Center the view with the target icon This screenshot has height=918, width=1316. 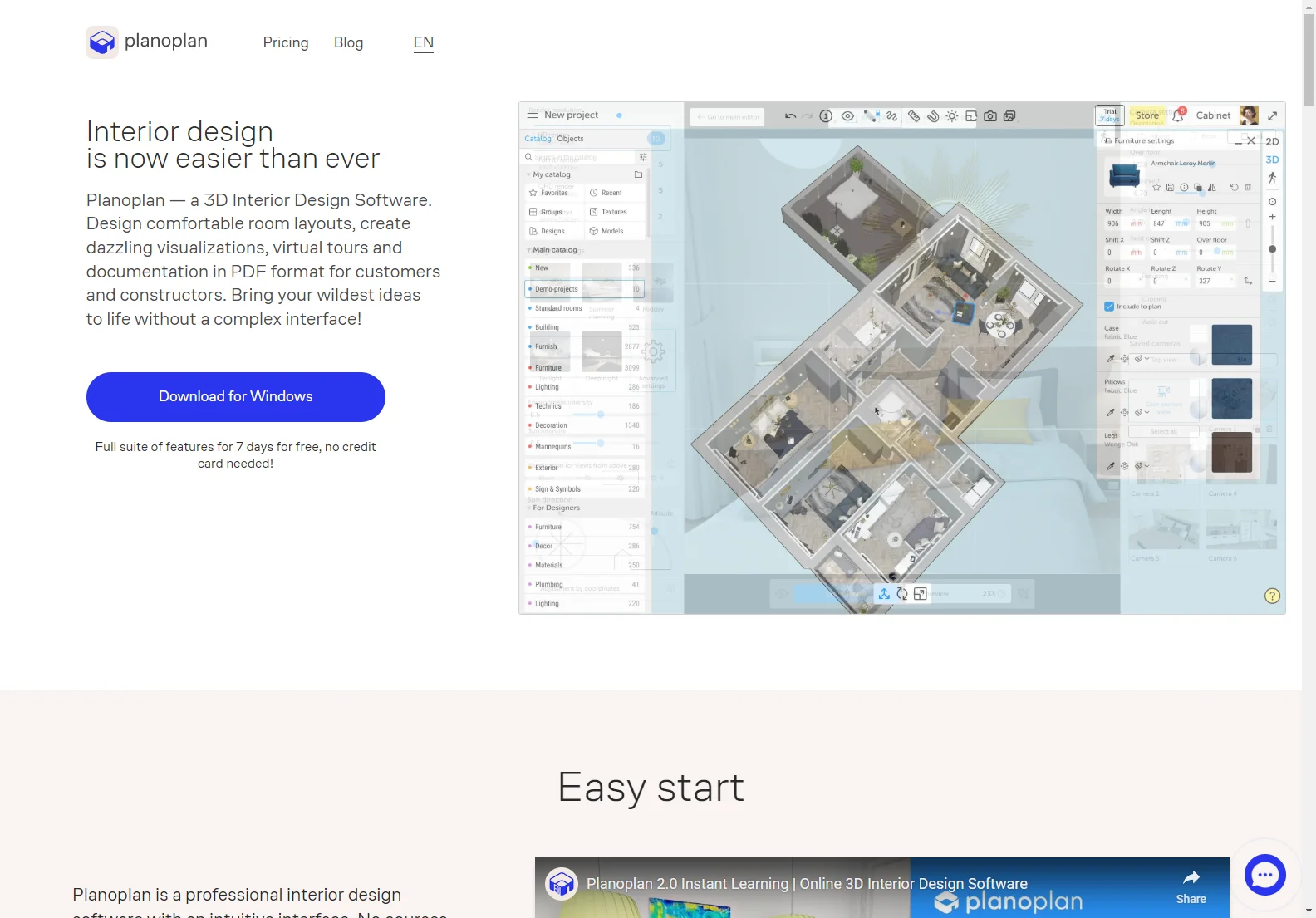pyautogui.click(x=1272, y=202)
